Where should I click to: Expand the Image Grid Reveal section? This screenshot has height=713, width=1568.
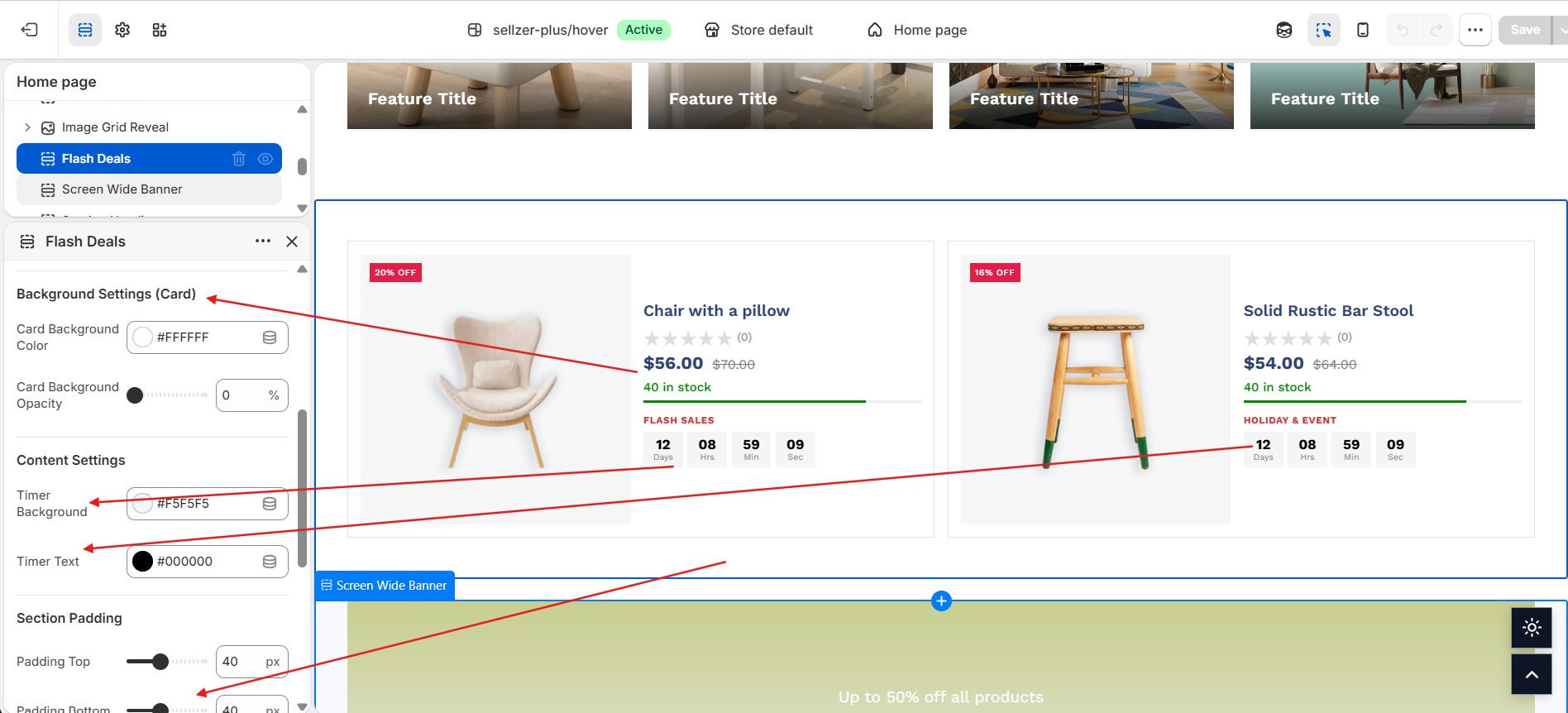27,127
